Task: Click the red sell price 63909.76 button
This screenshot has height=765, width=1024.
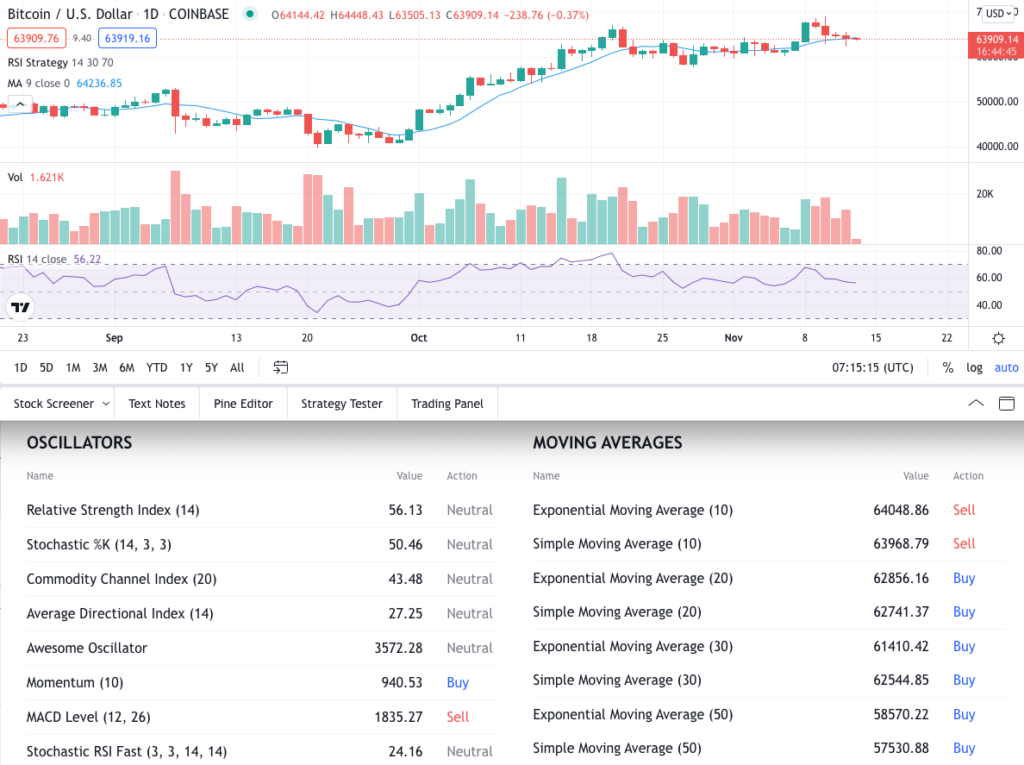Action: click(x=37, y=38)
